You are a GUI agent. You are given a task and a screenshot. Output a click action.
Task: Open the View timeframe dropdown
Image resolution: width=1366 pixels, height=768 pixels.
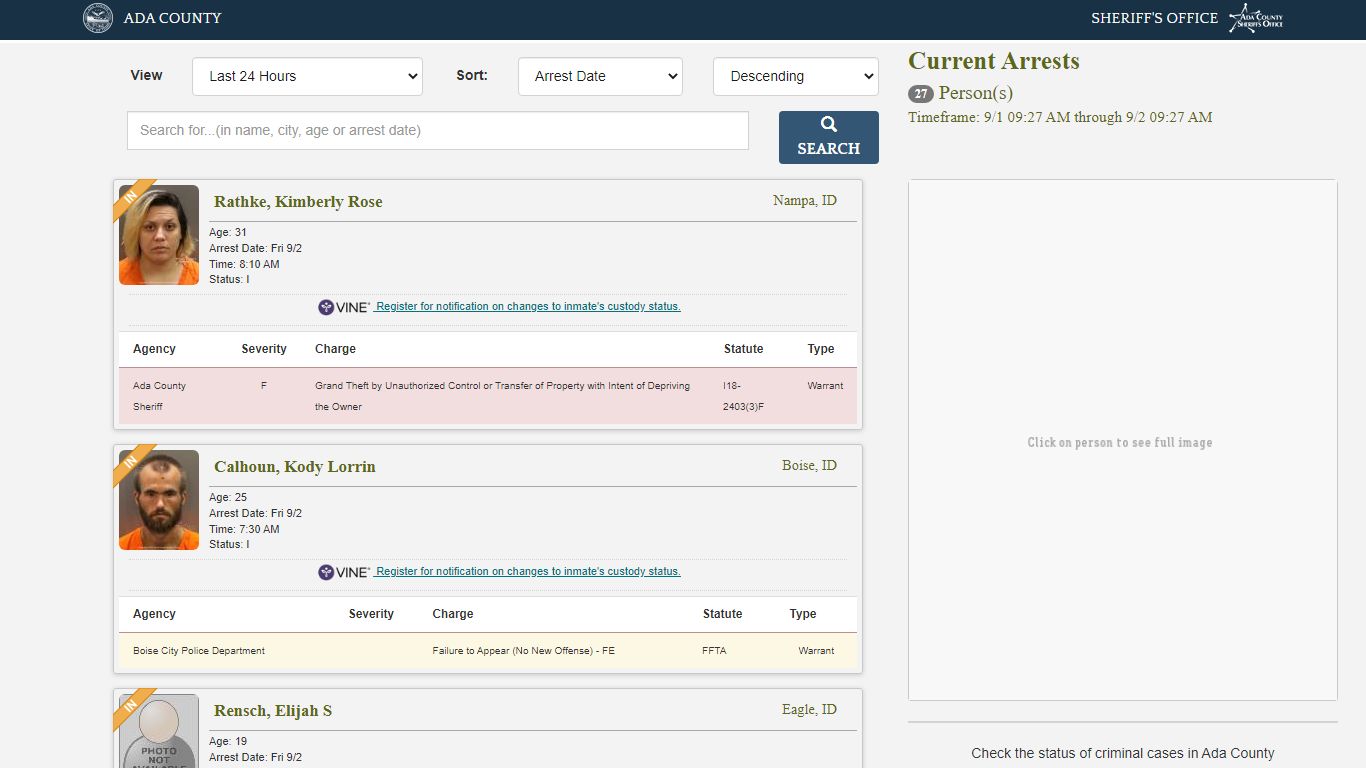[307, 76]
